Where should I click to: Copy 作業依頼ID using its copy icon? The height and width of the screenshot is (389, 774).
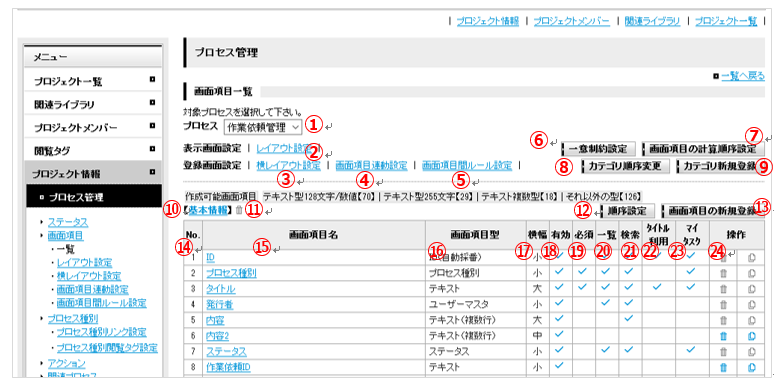pos(752,367)
